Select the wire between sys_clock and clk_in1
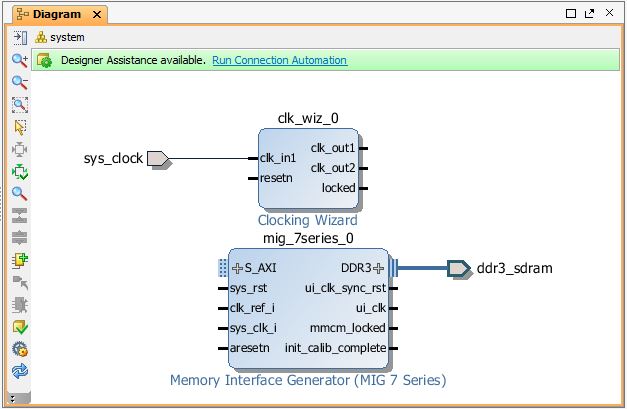The width and height of the screenshot is (627, 409). 209,158
